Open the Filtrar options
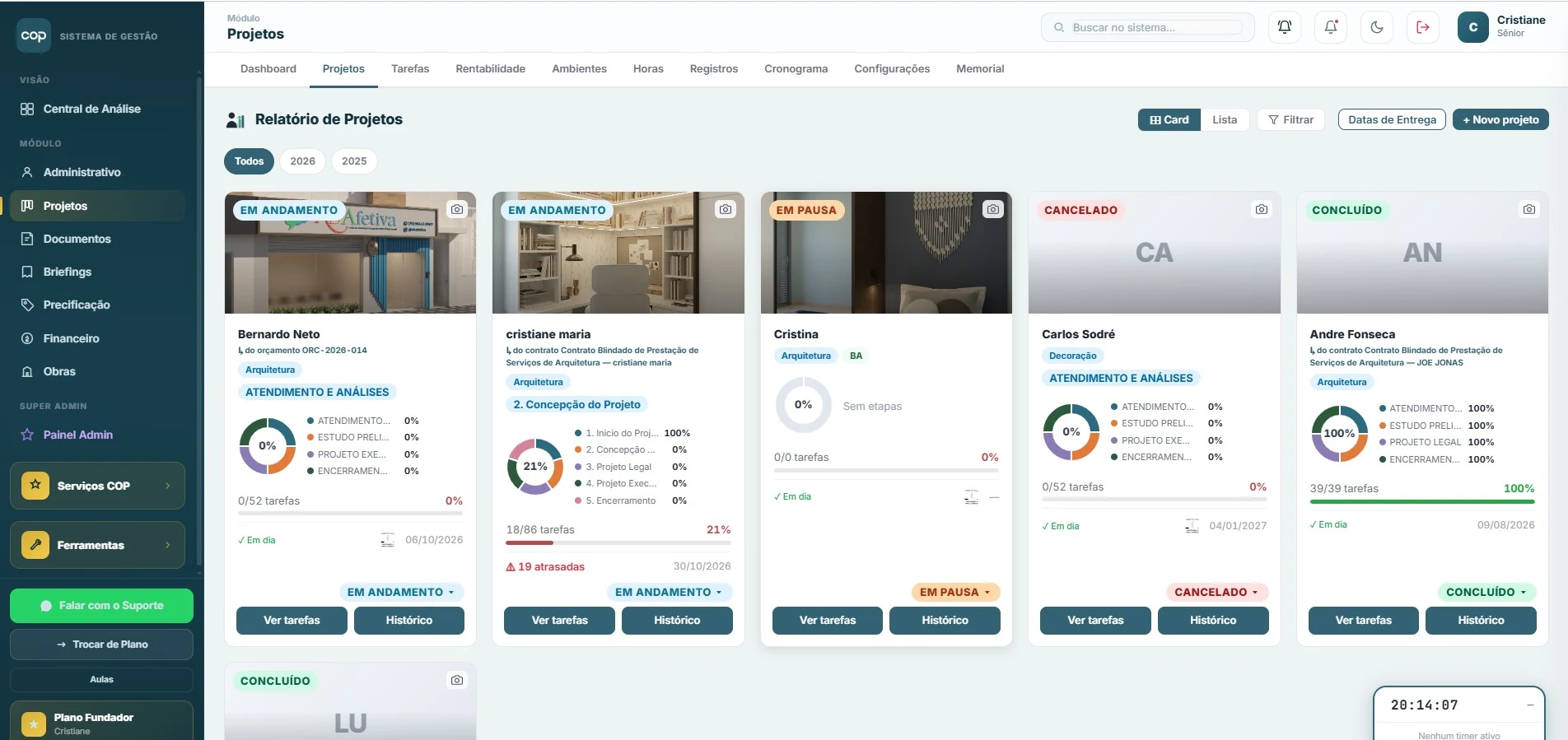 [1290, 119]
